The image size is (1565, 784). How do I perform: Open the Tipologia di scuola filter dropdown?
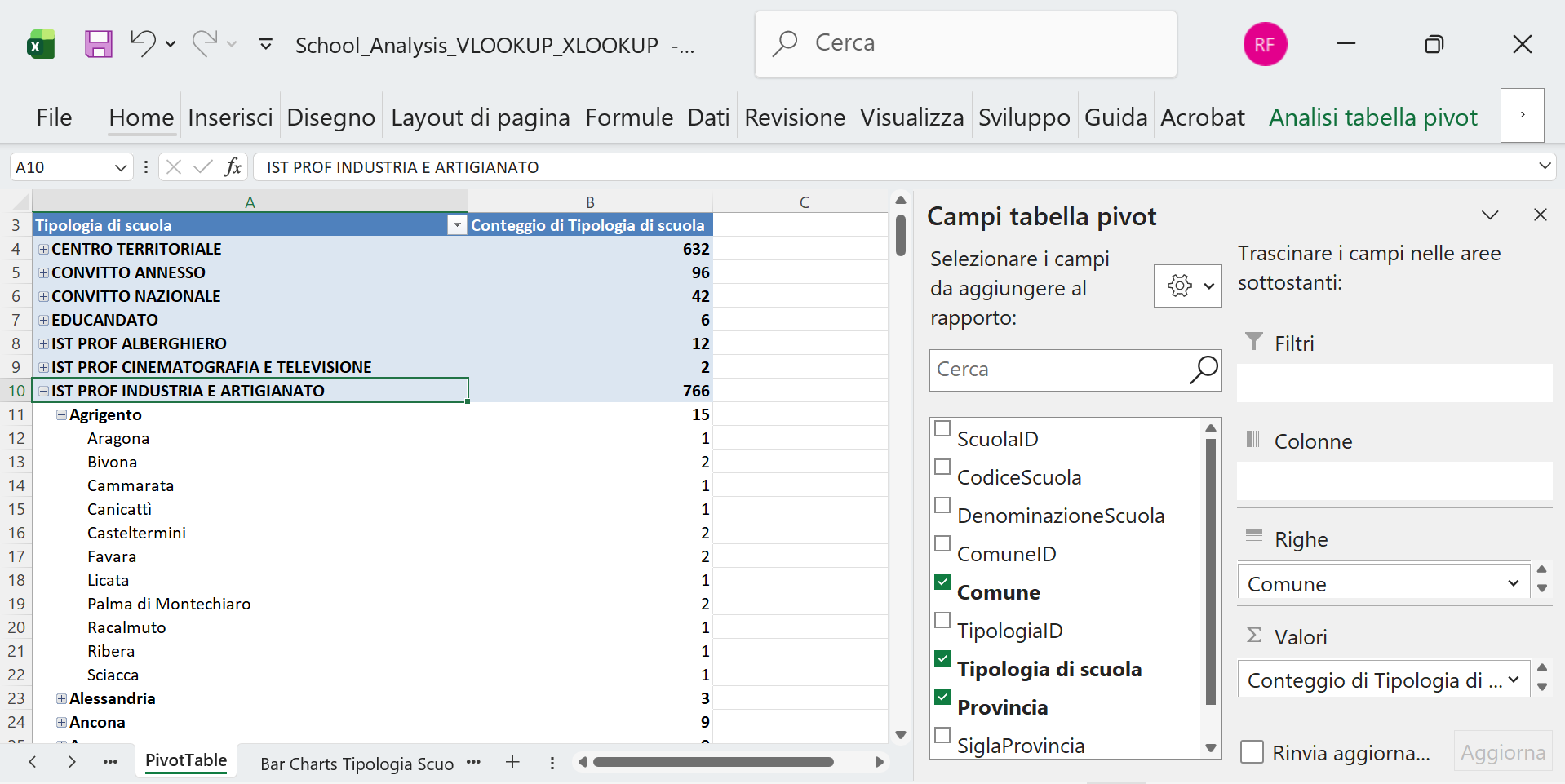[x=456, y=224]
